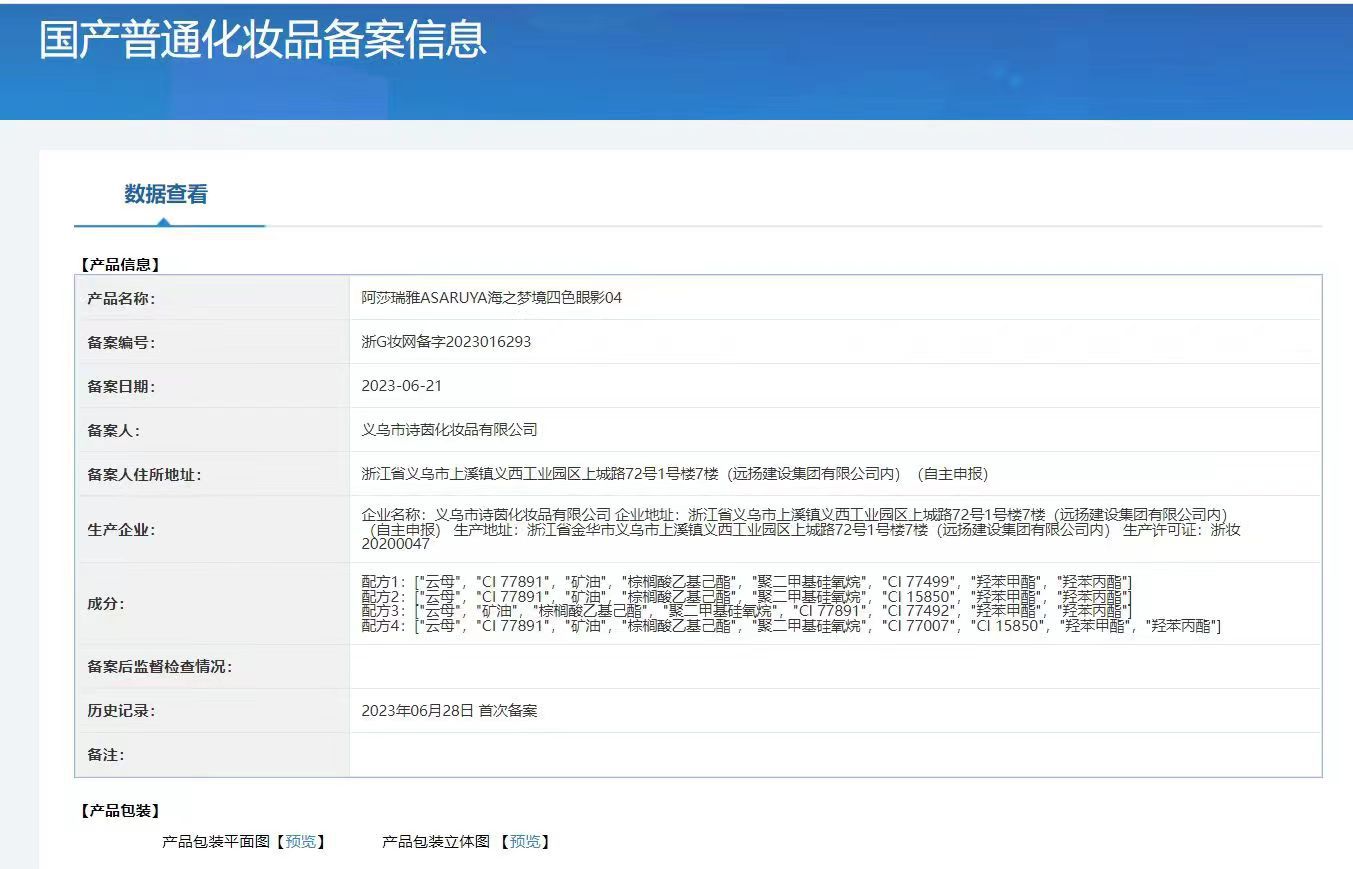Preview the 产品包装立体图 image
1353x869 pixels.
[x=524, y=842]
